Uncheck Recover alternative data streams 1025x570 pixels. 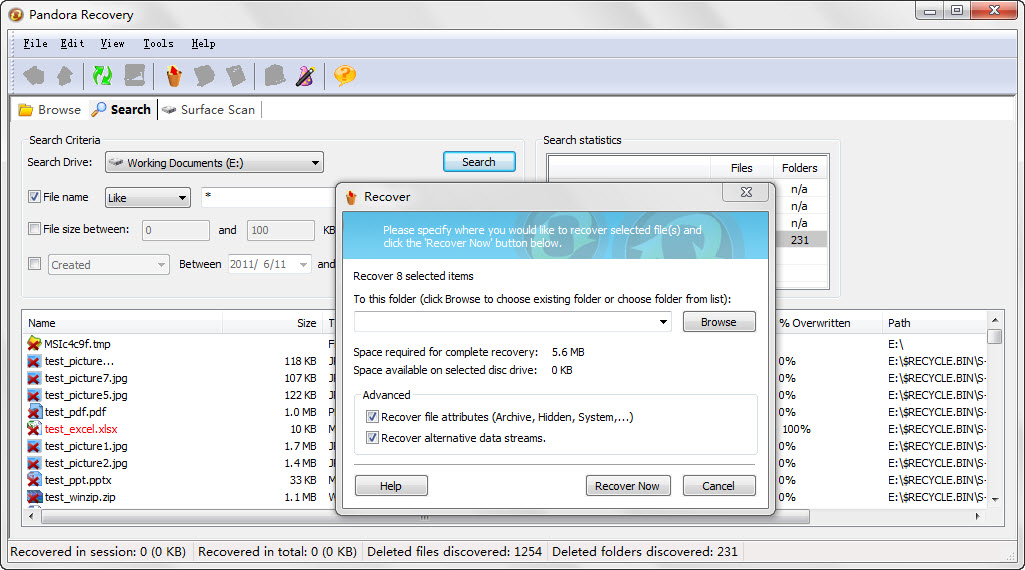point(372,437)
